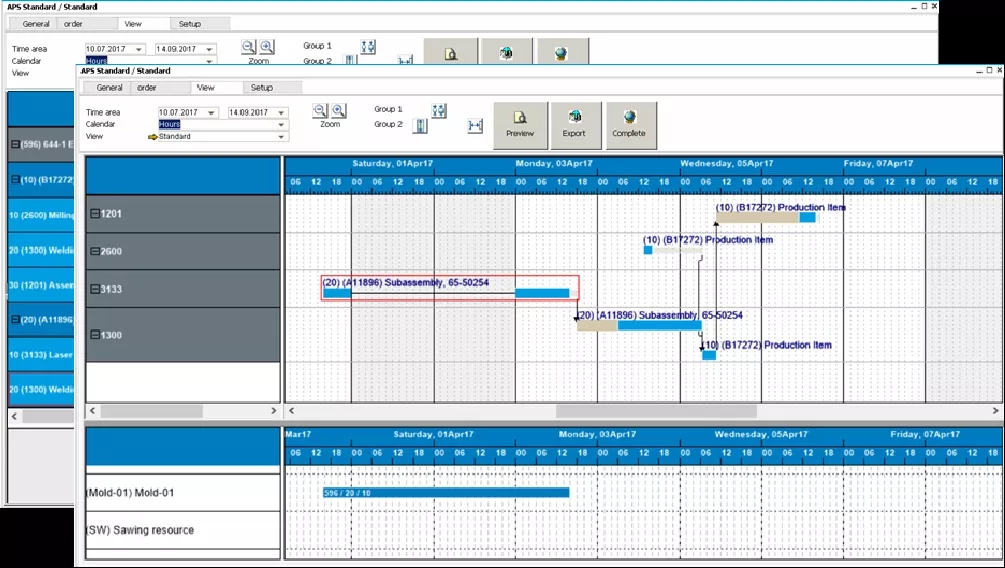
Task: Zoom out icon in back window
Action: coord(249,46)
